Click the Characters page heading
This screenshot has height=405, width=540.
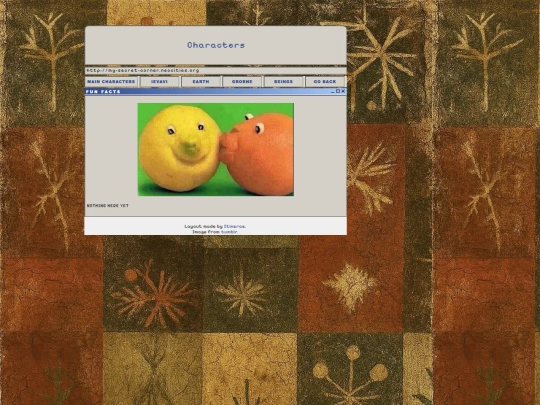click(x=216, y=45)
